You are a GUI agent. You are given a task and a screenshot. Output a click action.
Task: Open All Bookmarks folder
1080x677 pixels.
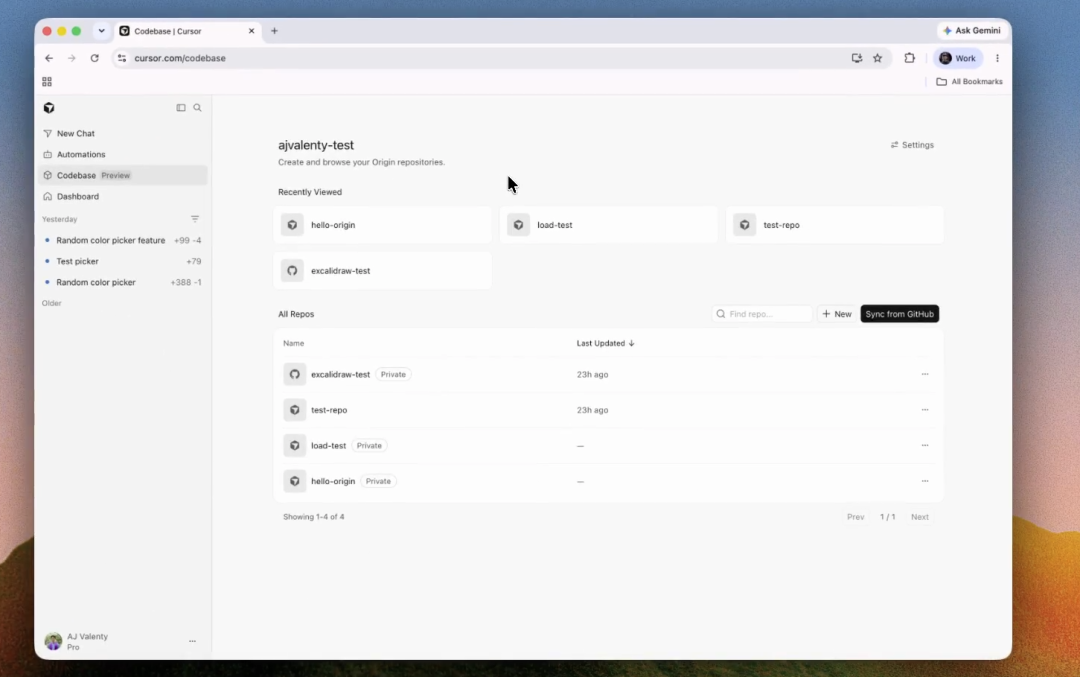coord(969,81)
